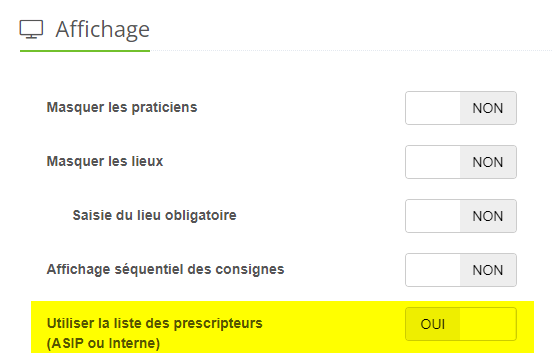Enable Affichage séquentiel des consignes switch
The height and width of the screenshot is (364, 553).
pos(461,270)
